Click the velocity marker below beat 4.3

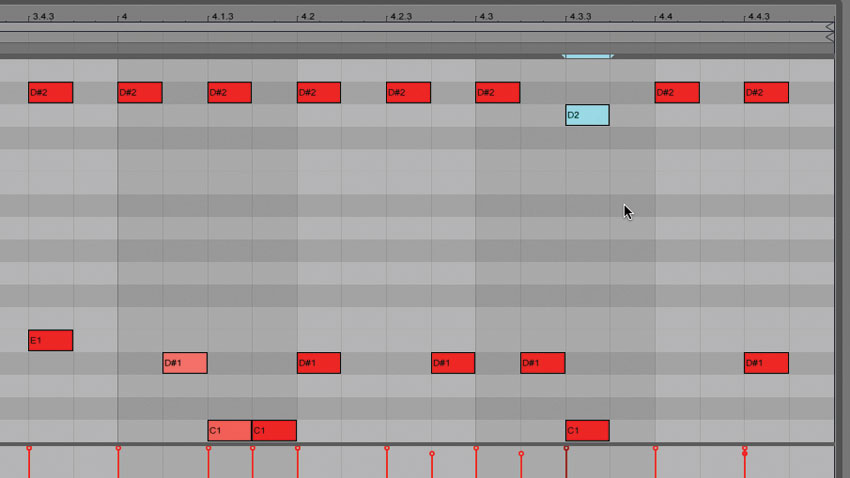[x=476, y=448]
